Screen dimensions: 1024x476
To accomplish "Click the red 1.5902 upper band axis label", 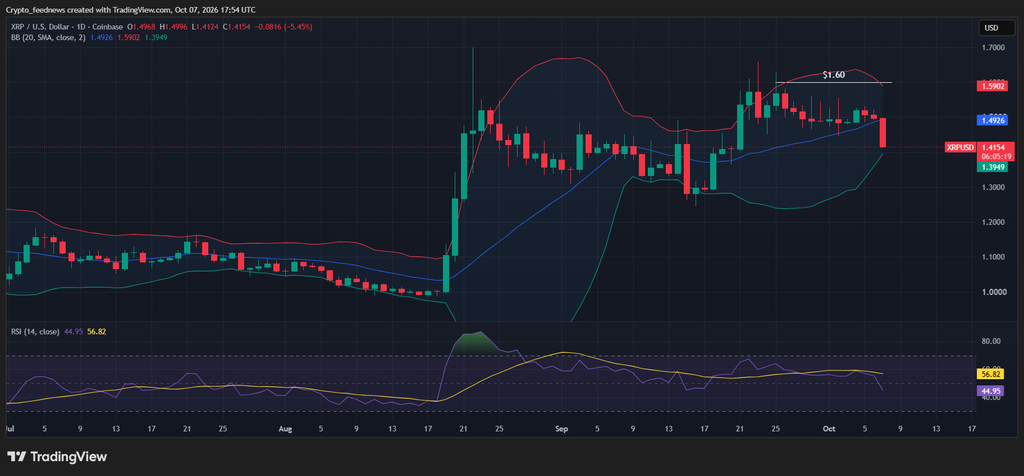I will coord(991,86).
